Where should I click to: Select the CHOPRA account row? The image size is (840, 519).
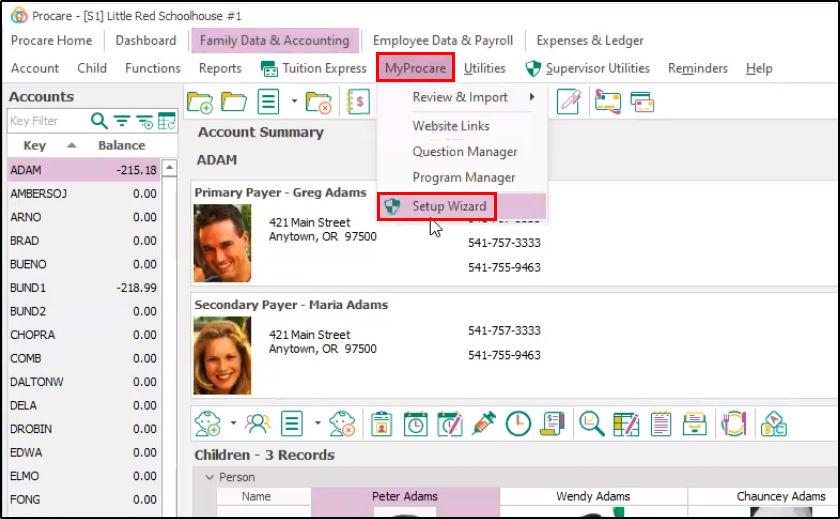pos(84,335)
